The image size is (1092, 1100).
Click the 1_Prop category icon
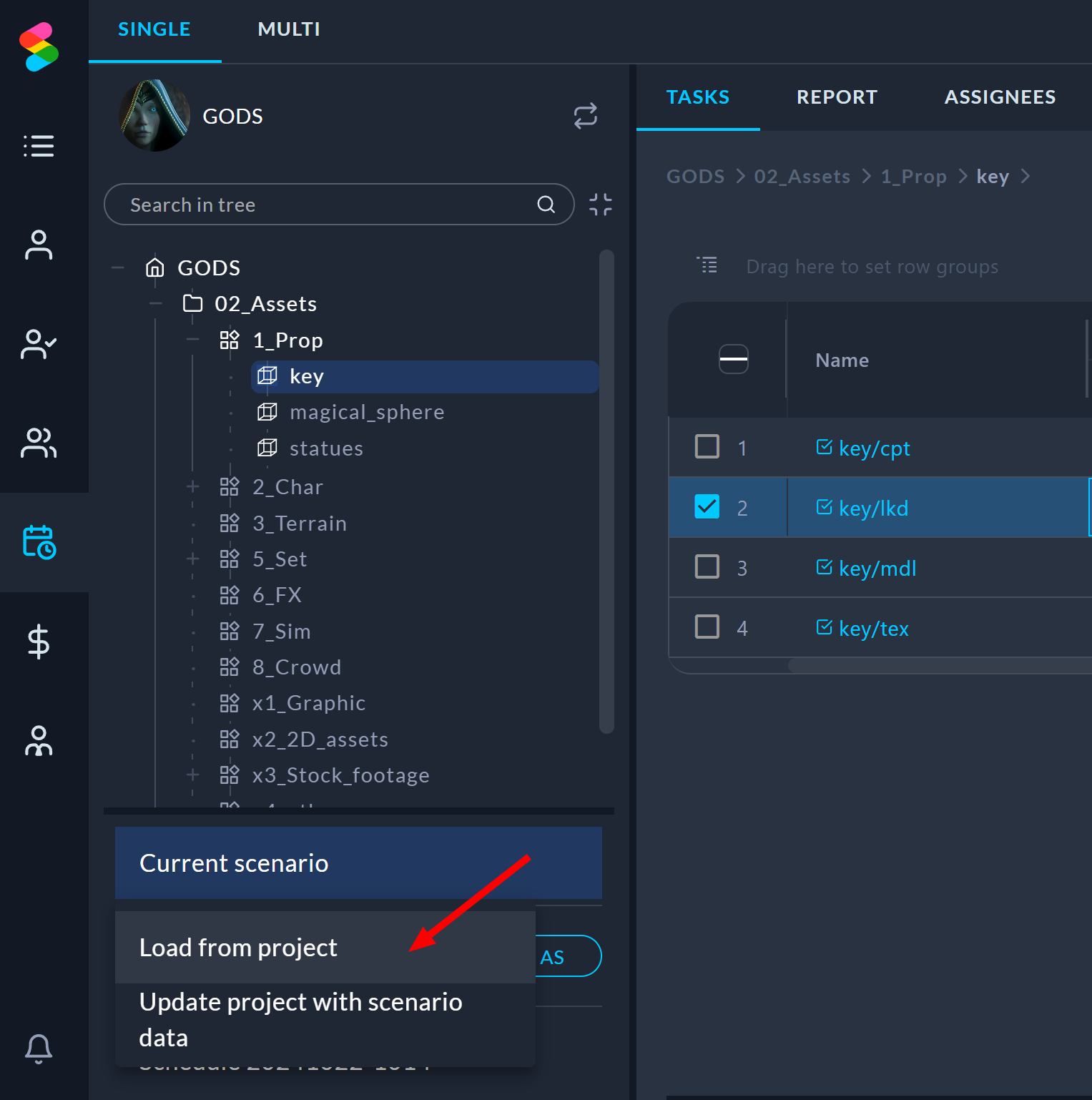pyautogui.click(x=230, y=340)
